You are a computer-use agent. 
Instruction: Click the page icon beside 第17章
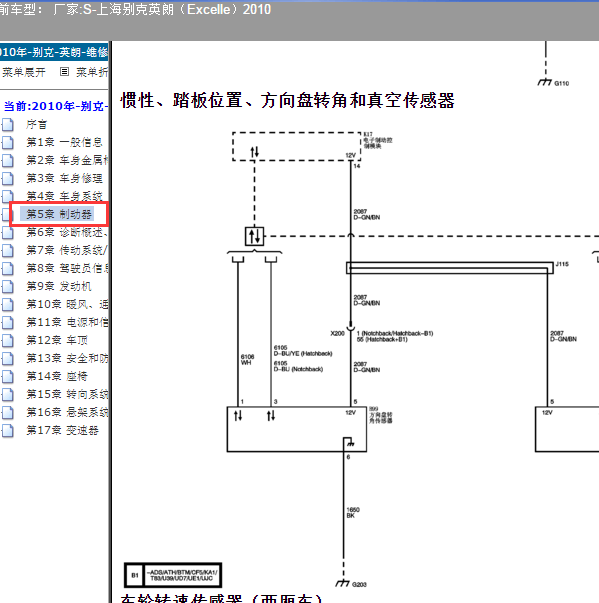7,431
